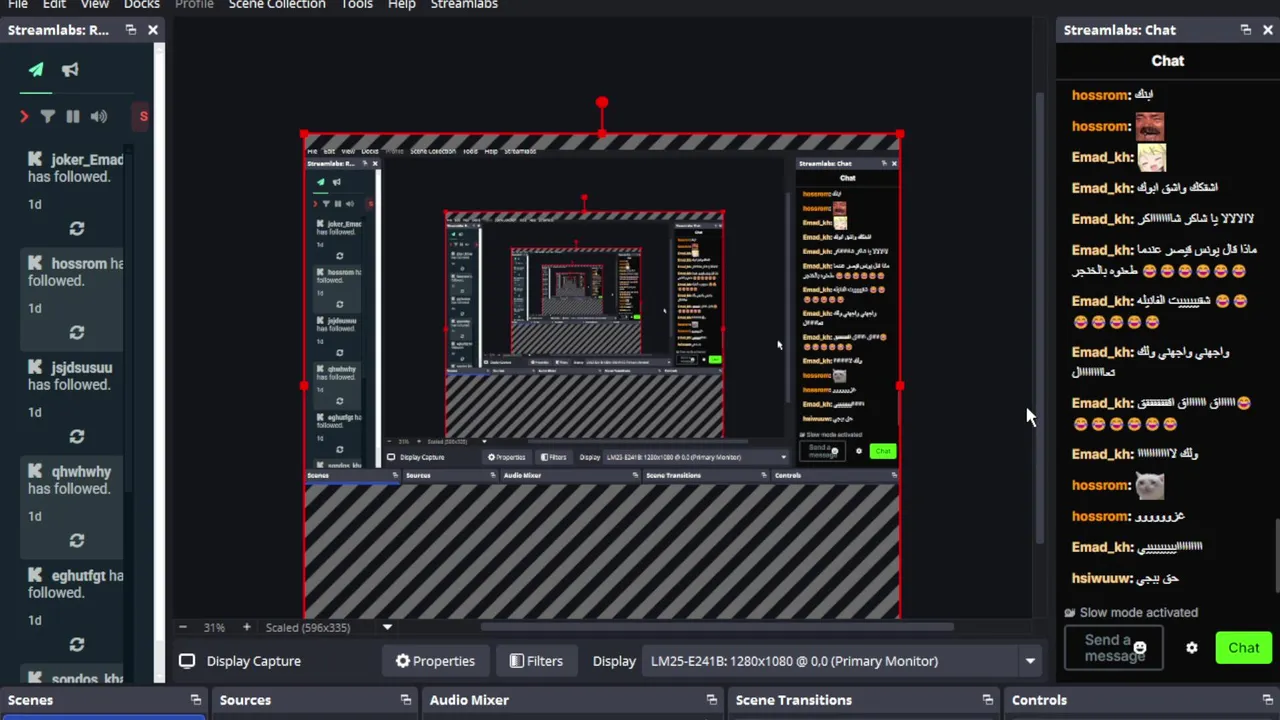The height and width of the screenshot is (720, 1280).
Task: Click the hsiwuuw username in chat
Action: point(1101,578)
